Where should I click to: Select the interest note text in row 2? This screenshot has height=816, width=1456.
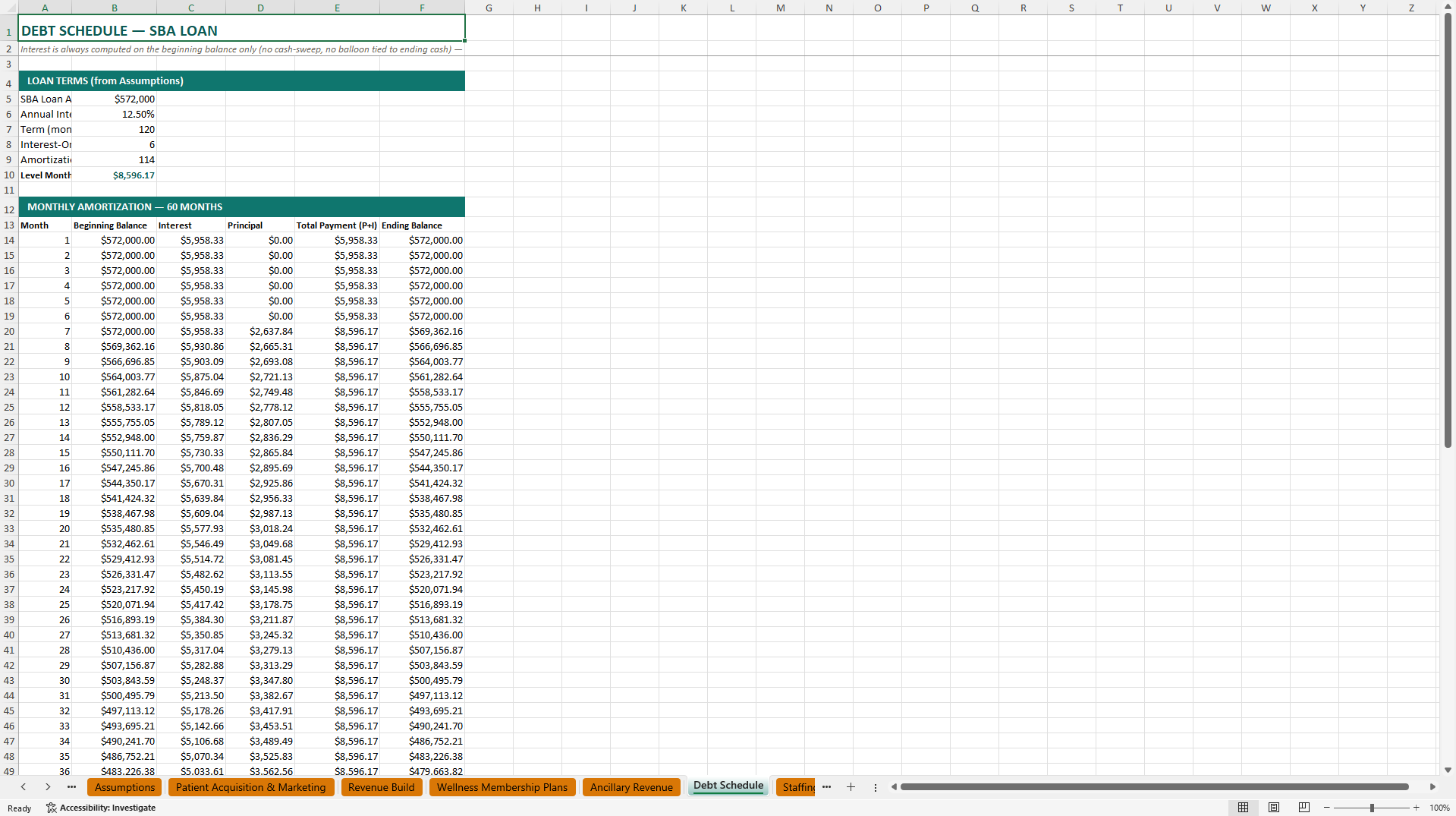click(241, 49)
